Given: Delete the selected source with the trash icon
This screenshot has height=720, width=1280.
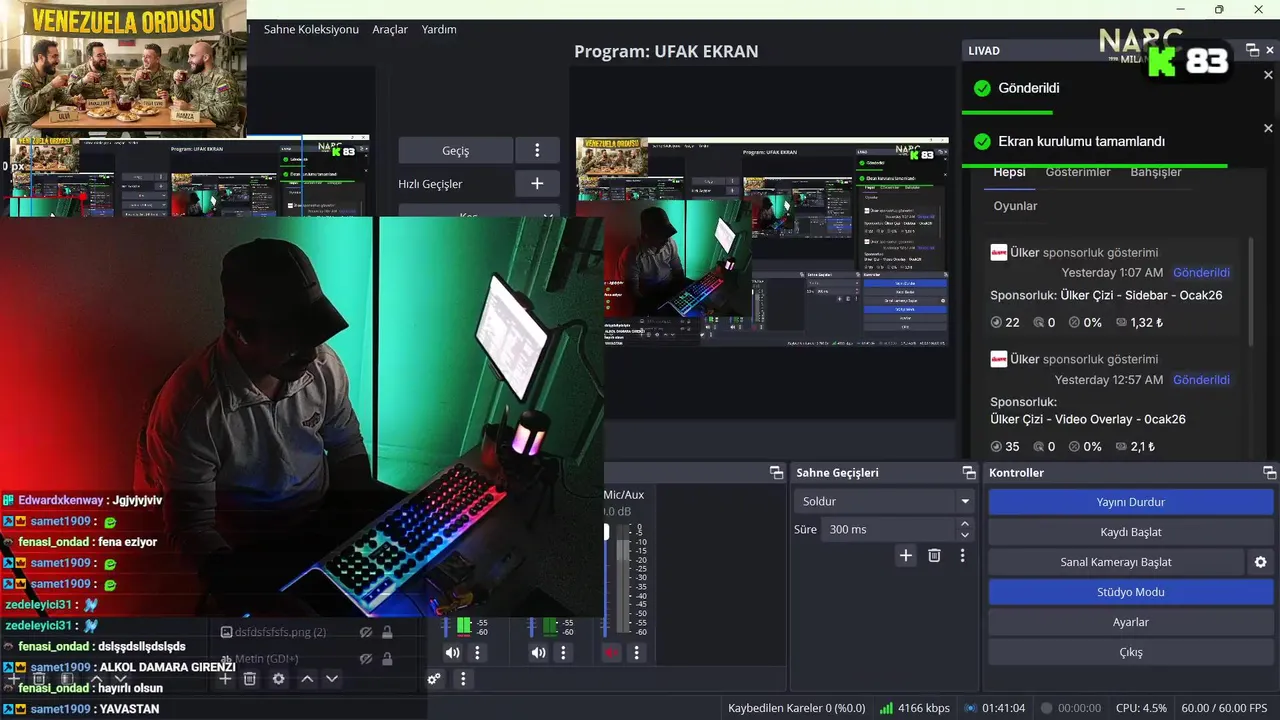Looking at the screenshot, I should (x=250, y=679).
